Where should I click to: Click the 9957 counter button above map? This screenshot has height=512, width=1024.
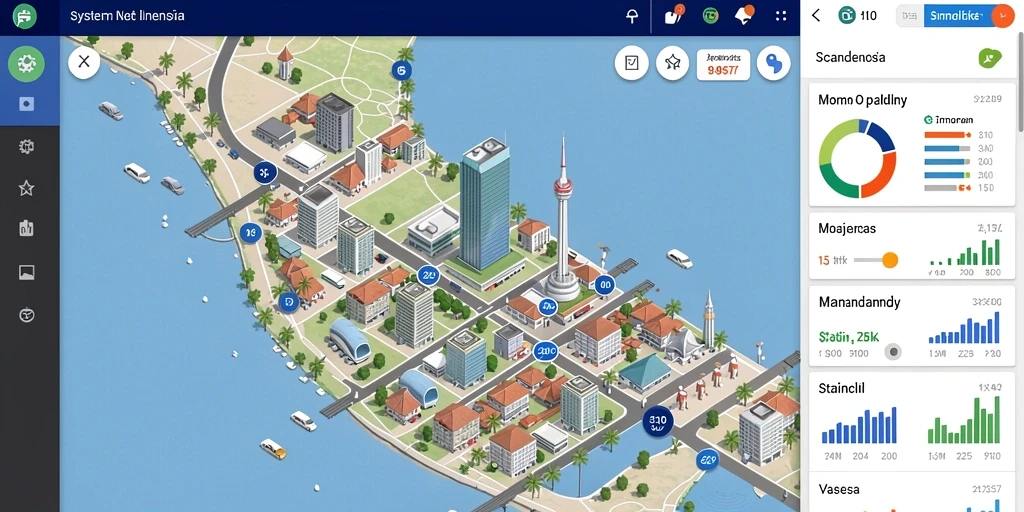(722, 65)
